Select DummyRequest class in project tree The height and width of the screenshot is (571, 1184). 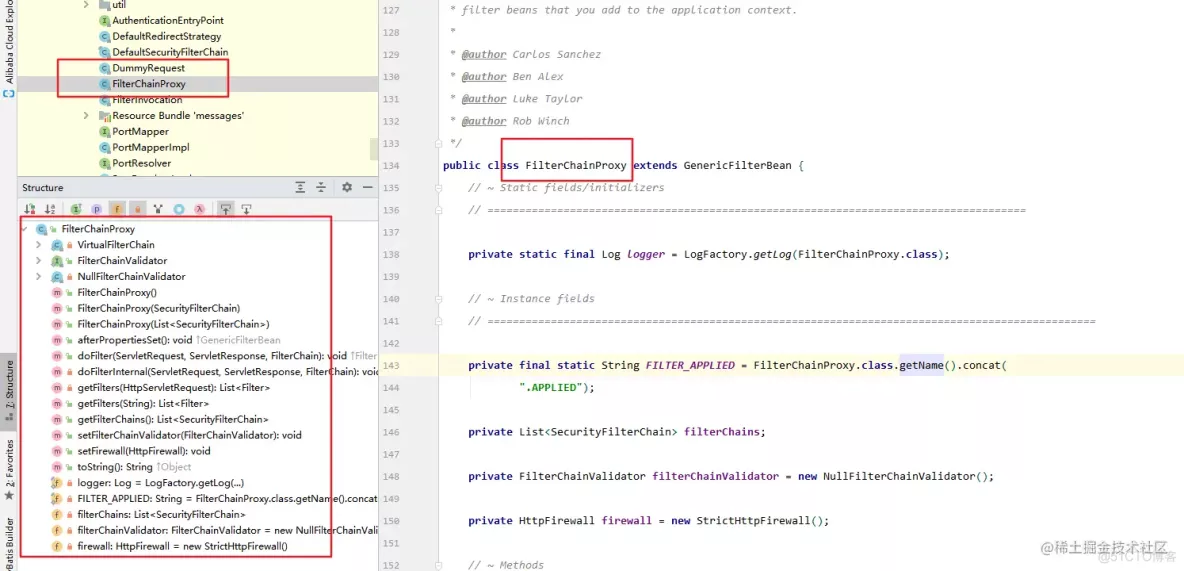pos(148,68)
